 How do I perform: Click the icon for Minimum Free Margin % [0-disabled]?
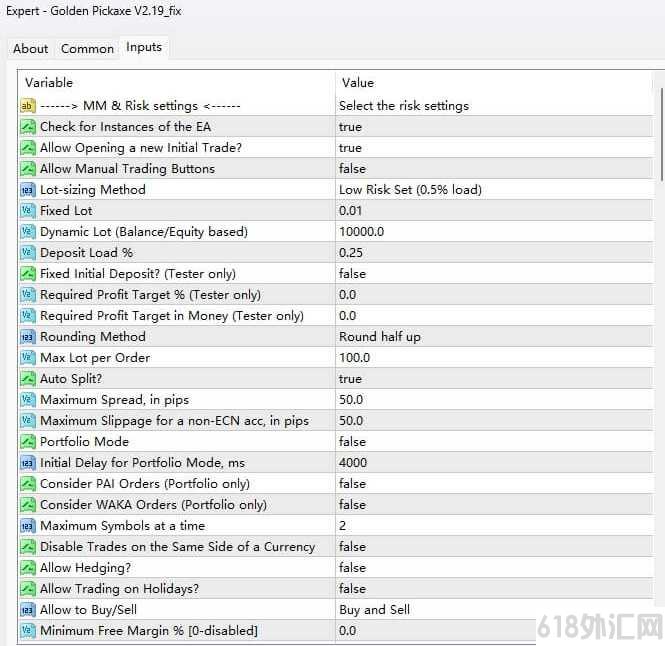click(x=28, y=631)
